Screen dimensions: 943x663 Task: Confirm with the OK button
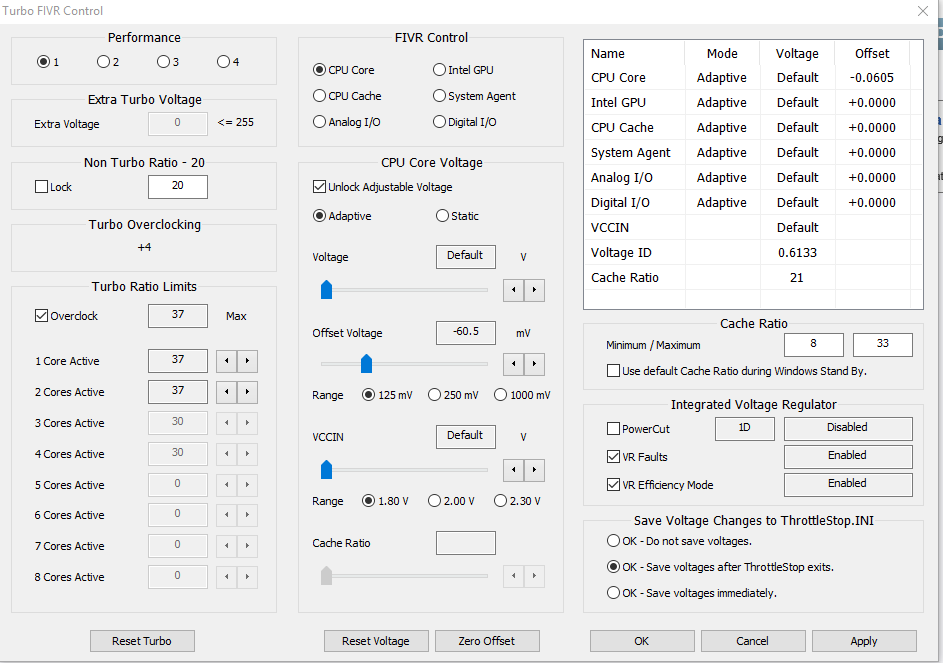click(642, 641)
